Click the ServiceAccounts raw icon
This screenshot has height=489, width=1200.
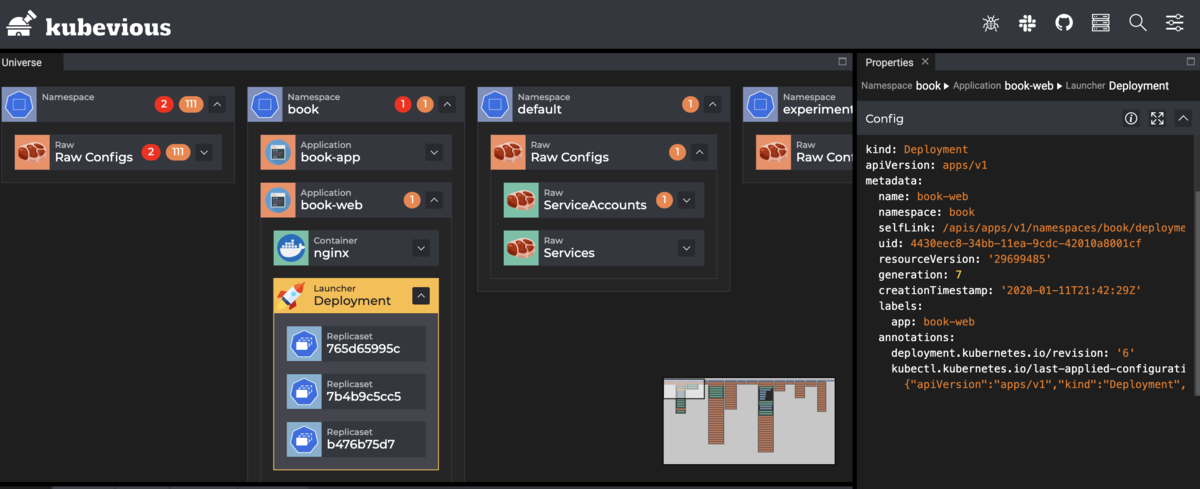(x=520, y=200)
